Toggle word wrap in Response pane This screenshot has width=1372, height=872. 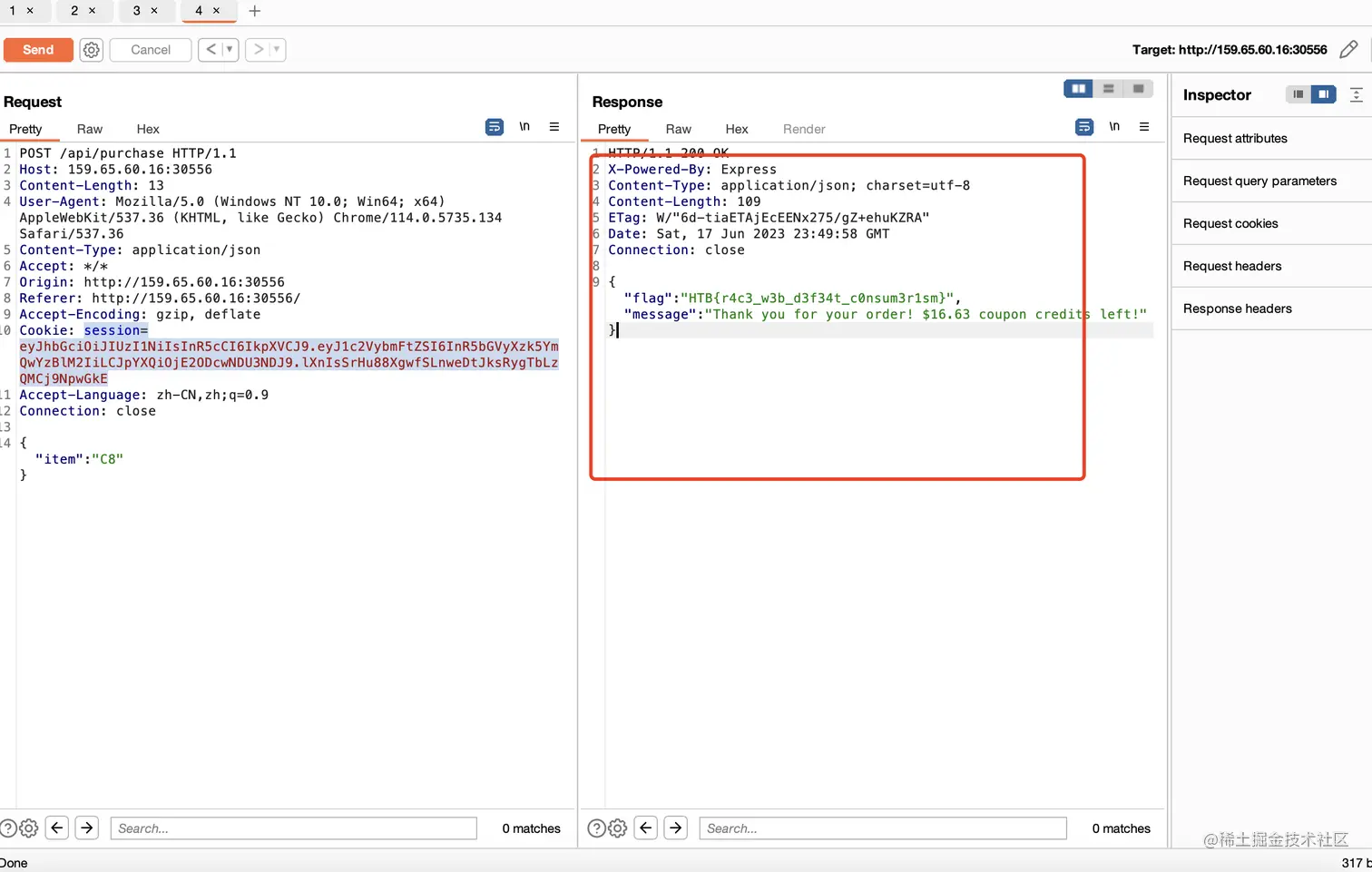1084,127
